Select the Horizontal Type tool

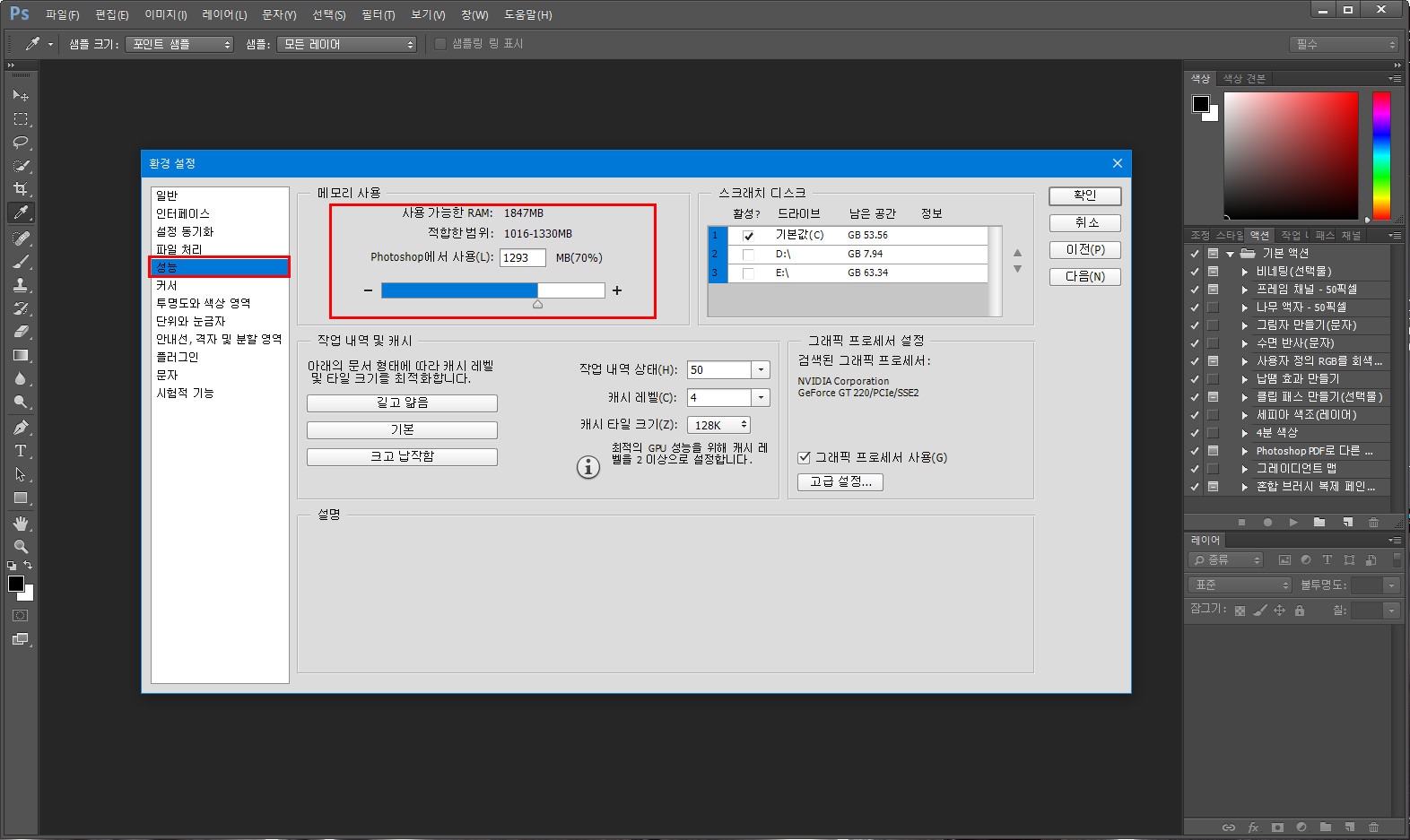21,451
